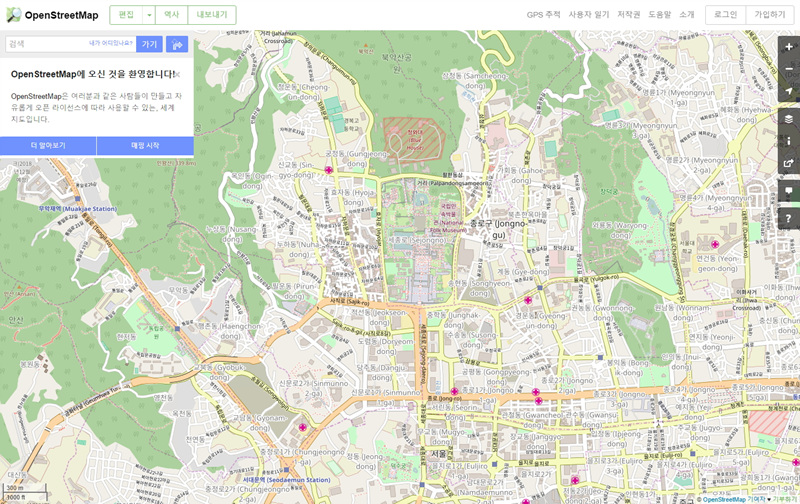
Task: Click the OpenStreetMap magnifier logo icon
Action: [14, 15]
